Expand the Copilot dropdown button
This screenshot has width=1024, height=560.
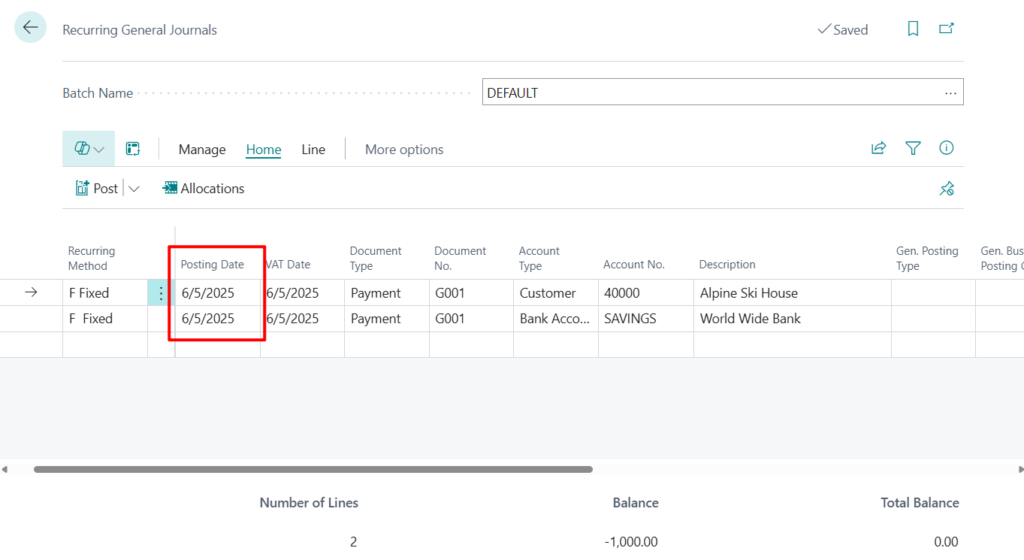(x=89, y=149)
